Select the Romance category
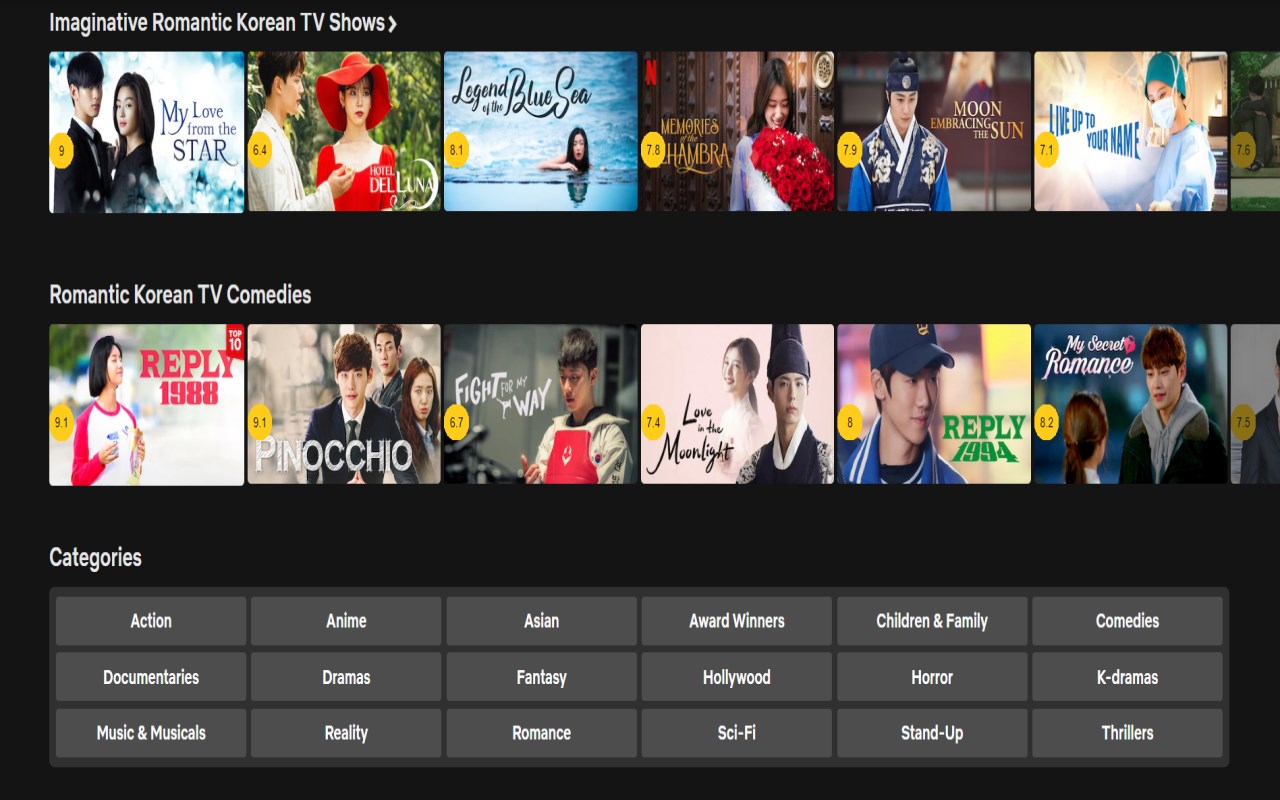The height and width of the screenshot is (800, 1280). click(x=541, y=733)
